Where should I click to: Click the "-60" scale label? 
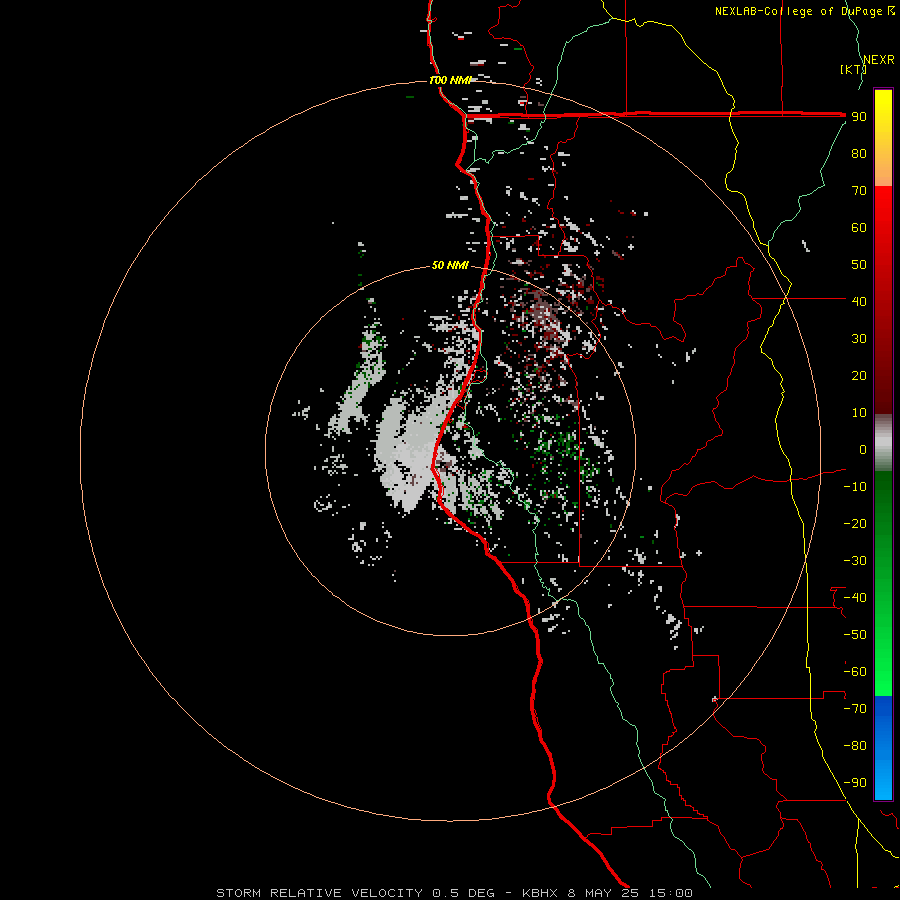click(x=855, y=672)
